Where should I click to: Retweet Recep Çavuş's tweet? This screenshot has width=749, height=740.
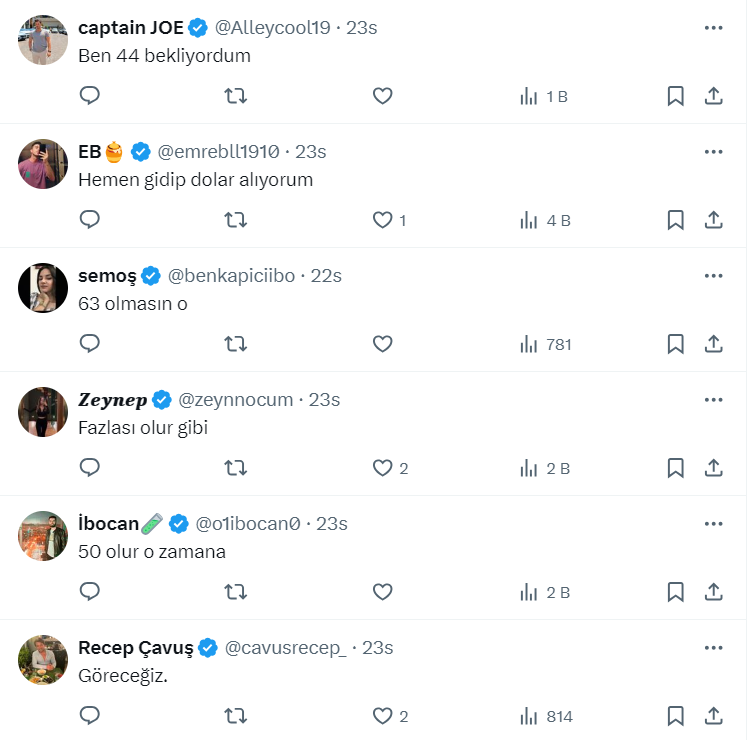[235, 716]
